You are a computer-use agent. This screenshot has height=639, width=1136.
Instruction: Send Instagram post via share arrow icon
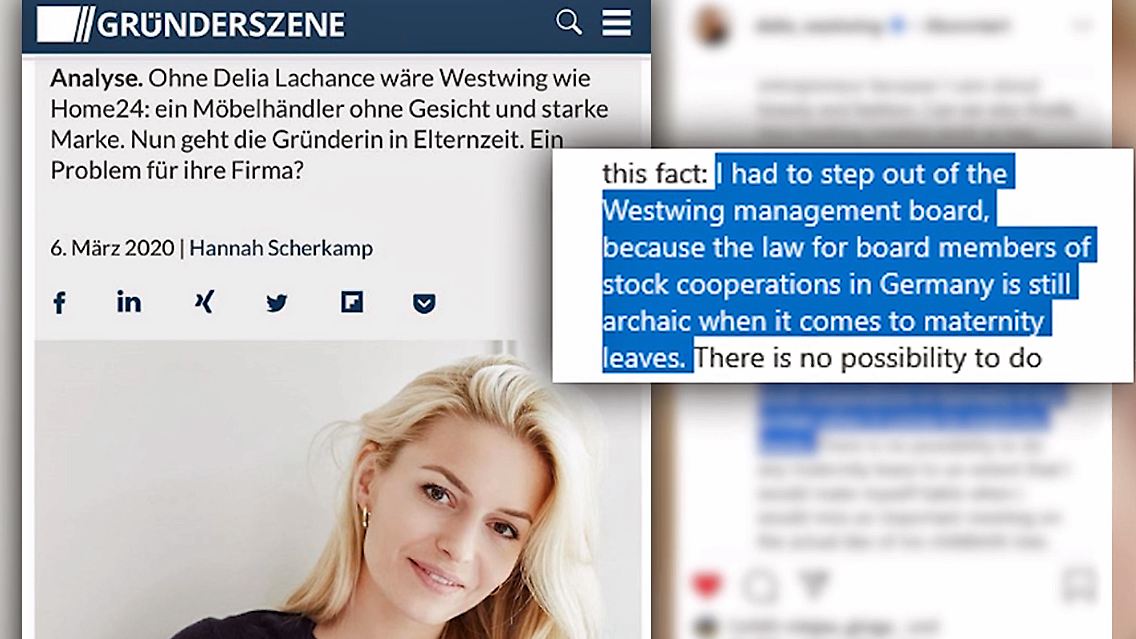[x=815, y=584]
